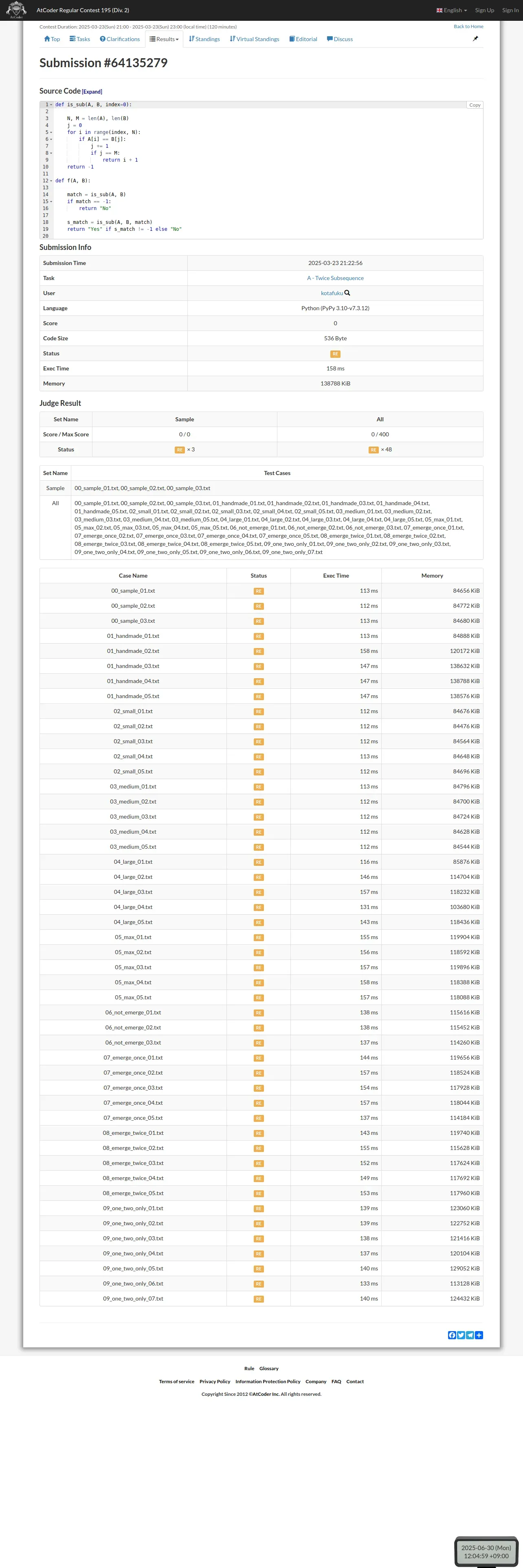The width and height of the screenshot is (523, 1568).
Task: Copy the source code
Action: point(474,105)
